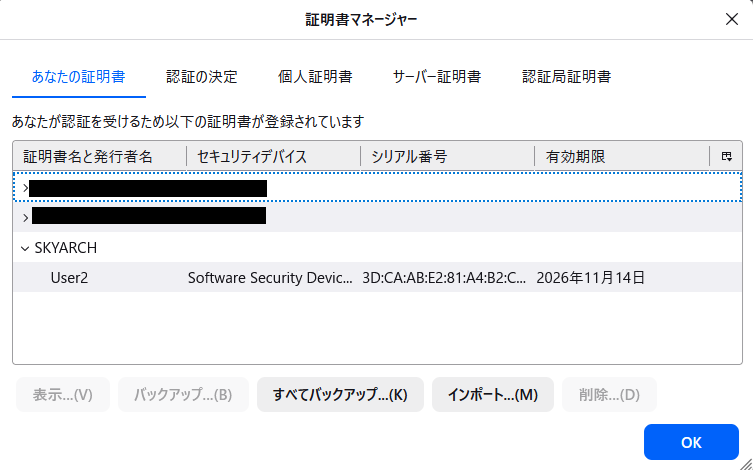Open the 個人証明書 tab
The height and width of the screenshot is (470, 753).
(x=315, y=76)
